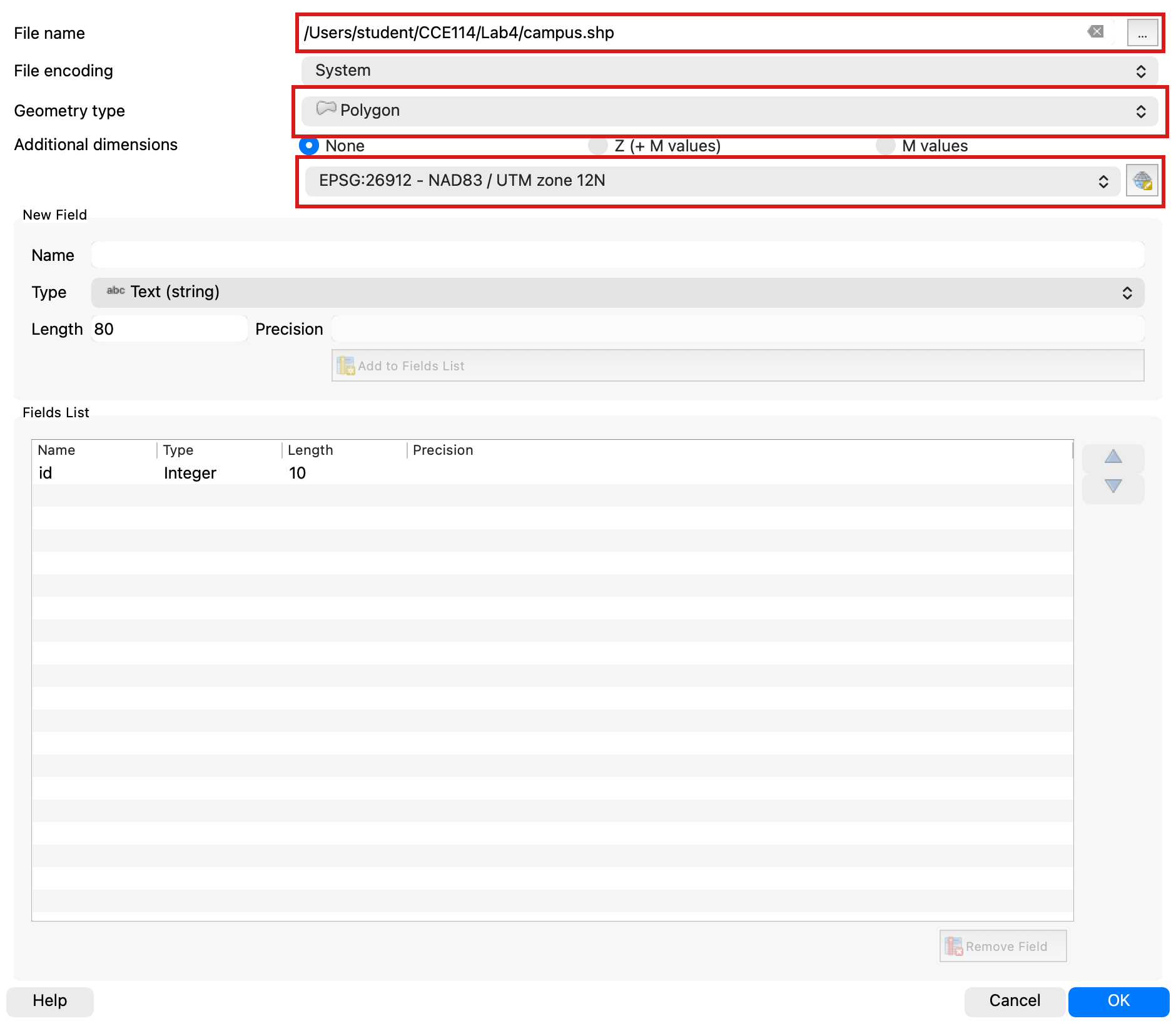Open the File encoding System dropdown
1176x1026 pixels.
729,71
